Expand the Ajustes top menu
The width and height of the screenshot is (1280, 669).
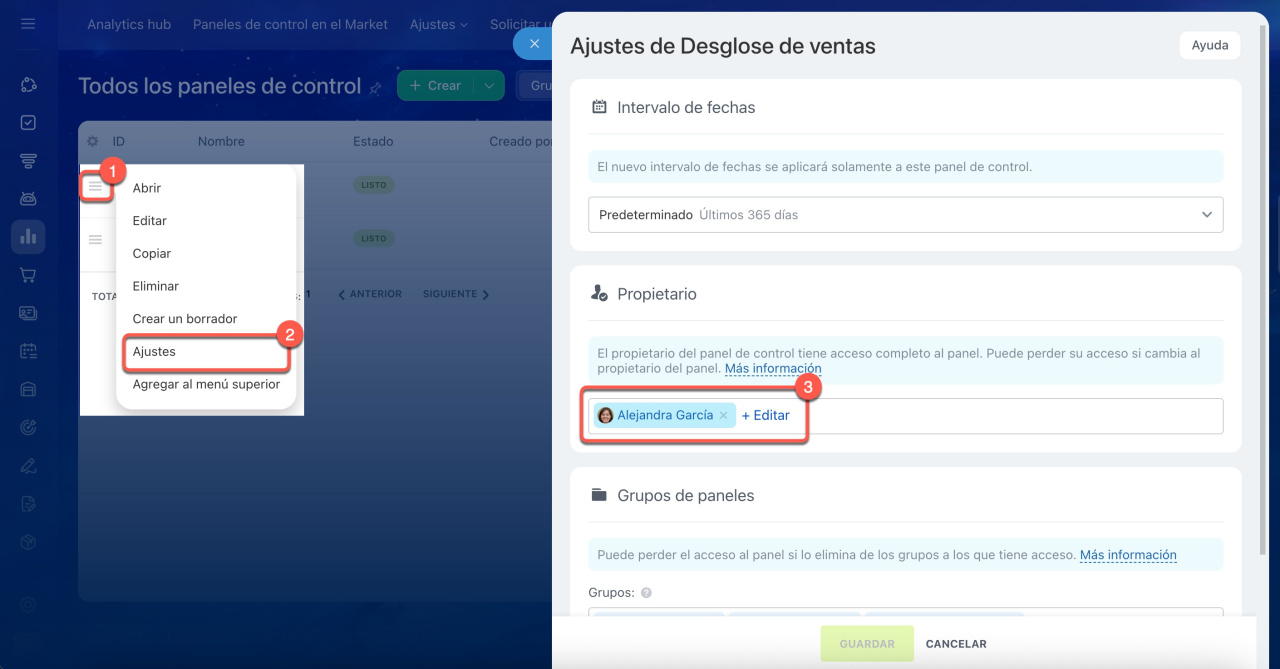[x=438, y=24]
